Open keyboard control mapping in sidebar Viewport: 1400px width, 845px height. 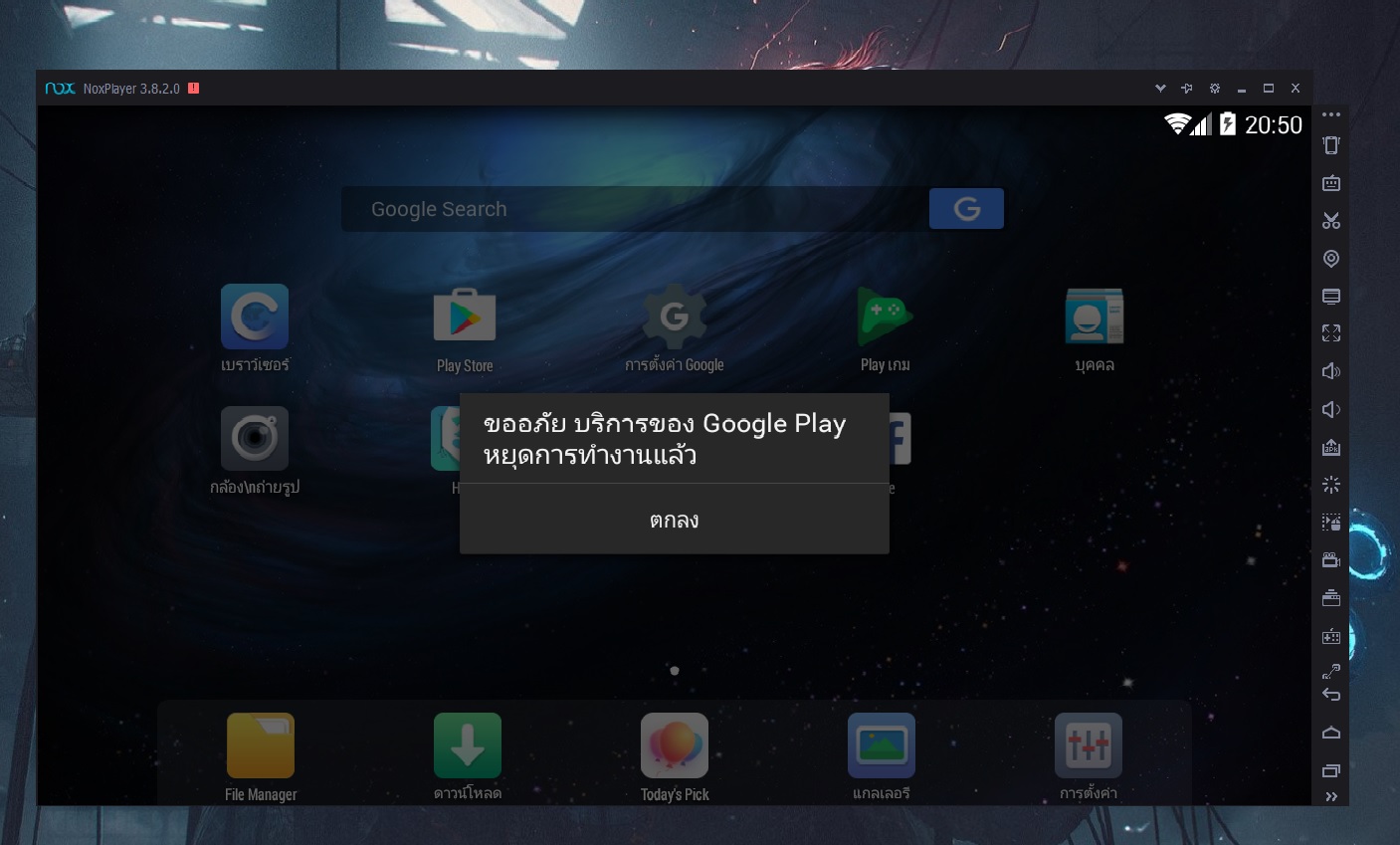(x=1331, y=183)
